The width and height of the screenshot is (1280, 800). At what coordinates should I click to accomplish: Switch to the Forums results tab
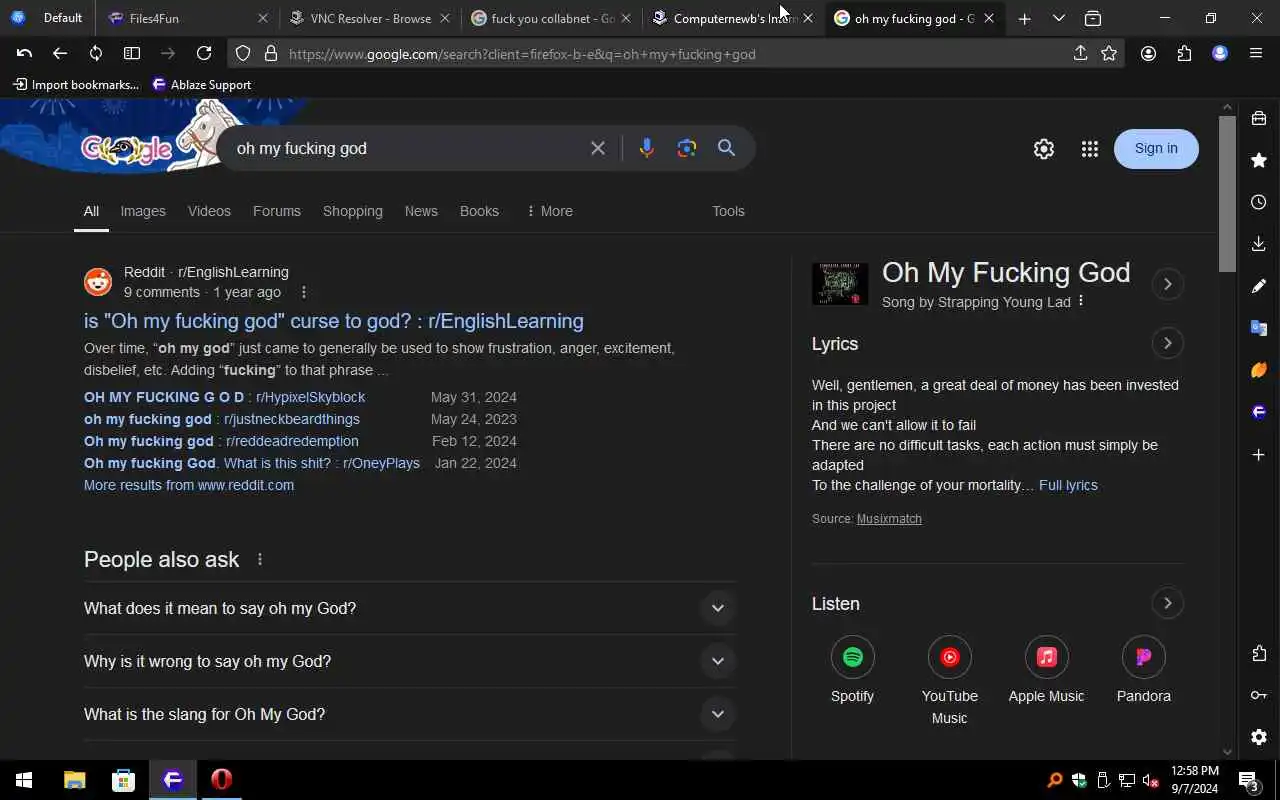tap(277, 211)
